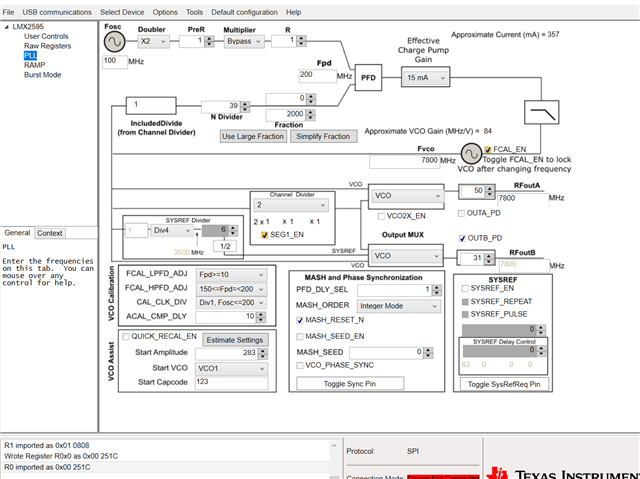Click Toggle SysRefReq Pin button
This screenshot has width=640, height=479.
click(x=504, y=384)
